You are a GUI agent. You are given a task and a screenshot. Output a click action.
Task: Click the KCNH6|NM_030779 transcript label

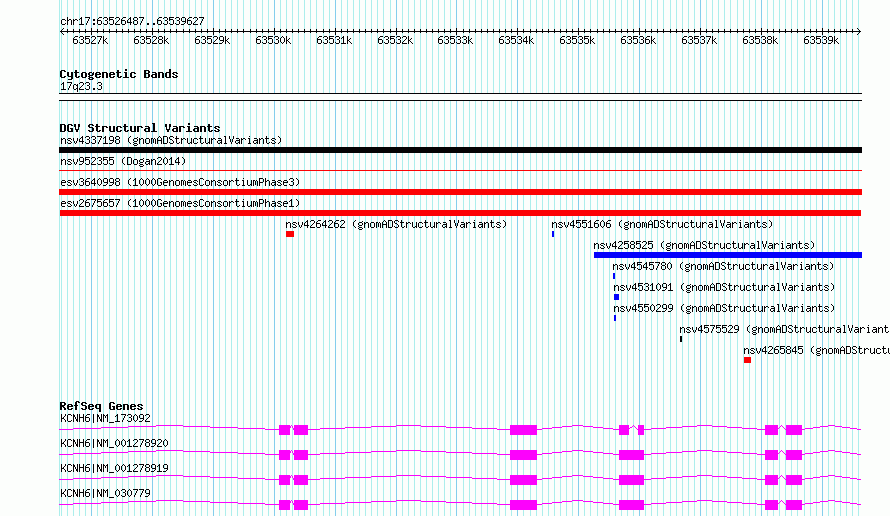(x=105, y=493)
